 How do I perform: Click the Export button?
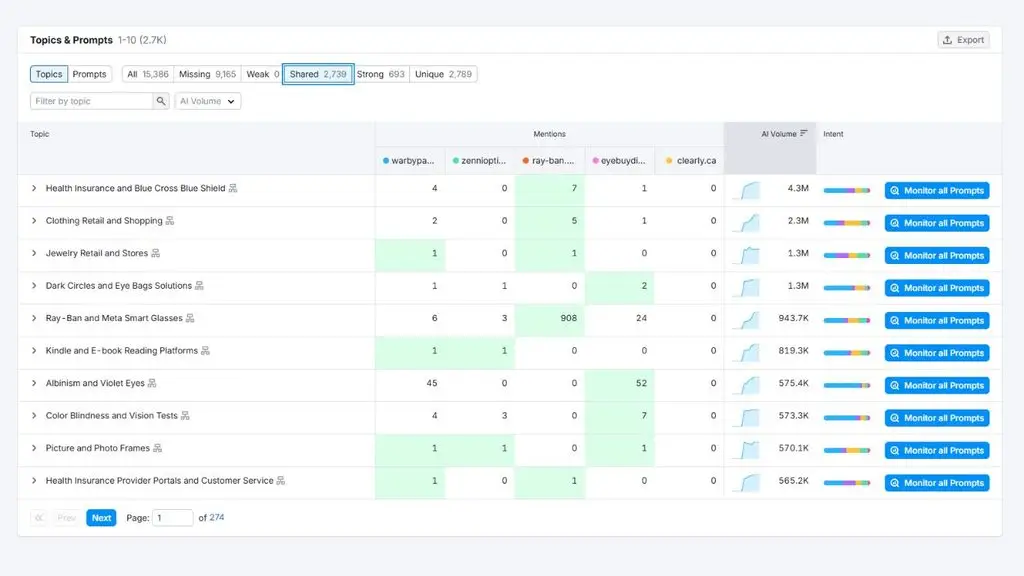[x=964, y=40]
